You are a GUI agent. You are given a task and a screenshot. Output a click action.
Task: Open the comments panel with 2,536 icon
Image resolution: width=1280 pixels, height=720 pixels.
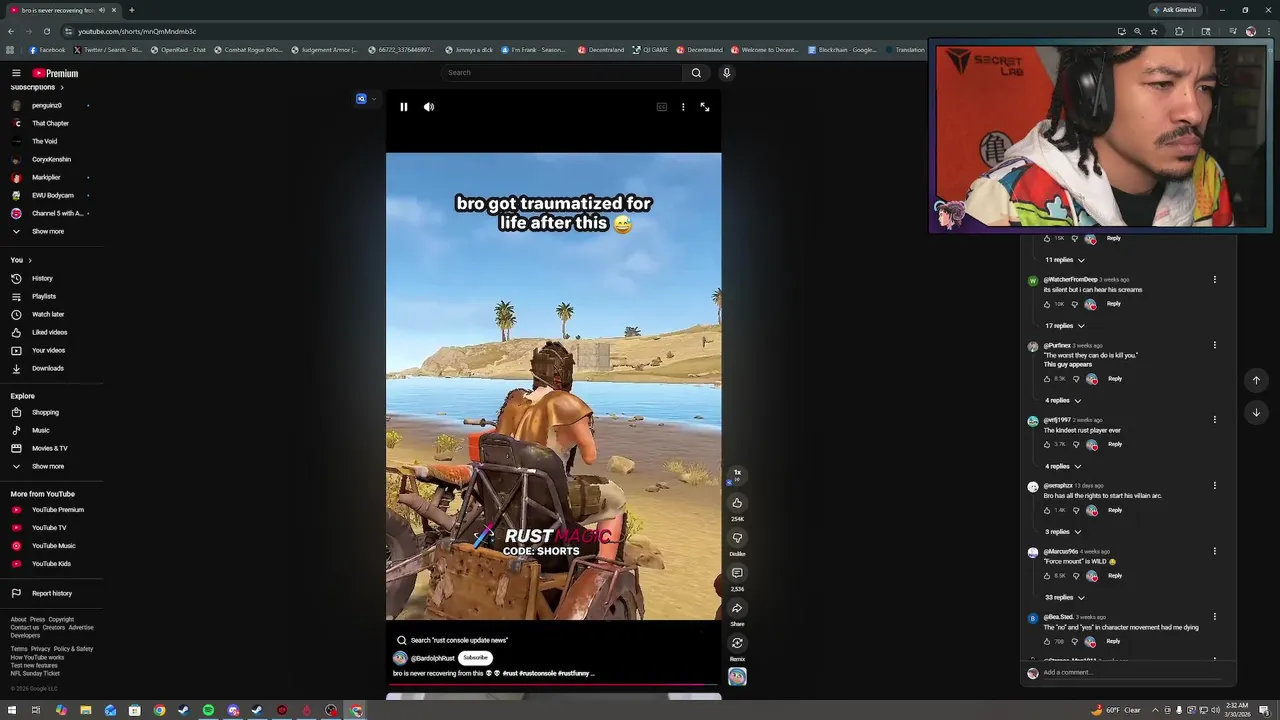737,573
